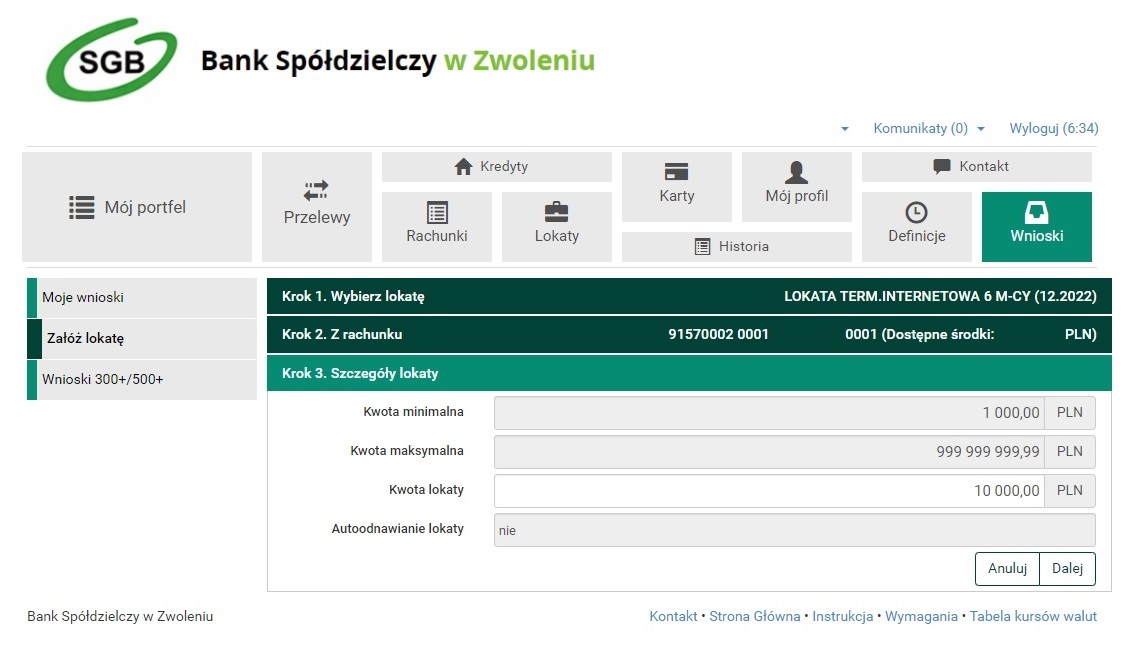
Task: Open the Strona Główna footer link
Action: [x=754, y=617]
